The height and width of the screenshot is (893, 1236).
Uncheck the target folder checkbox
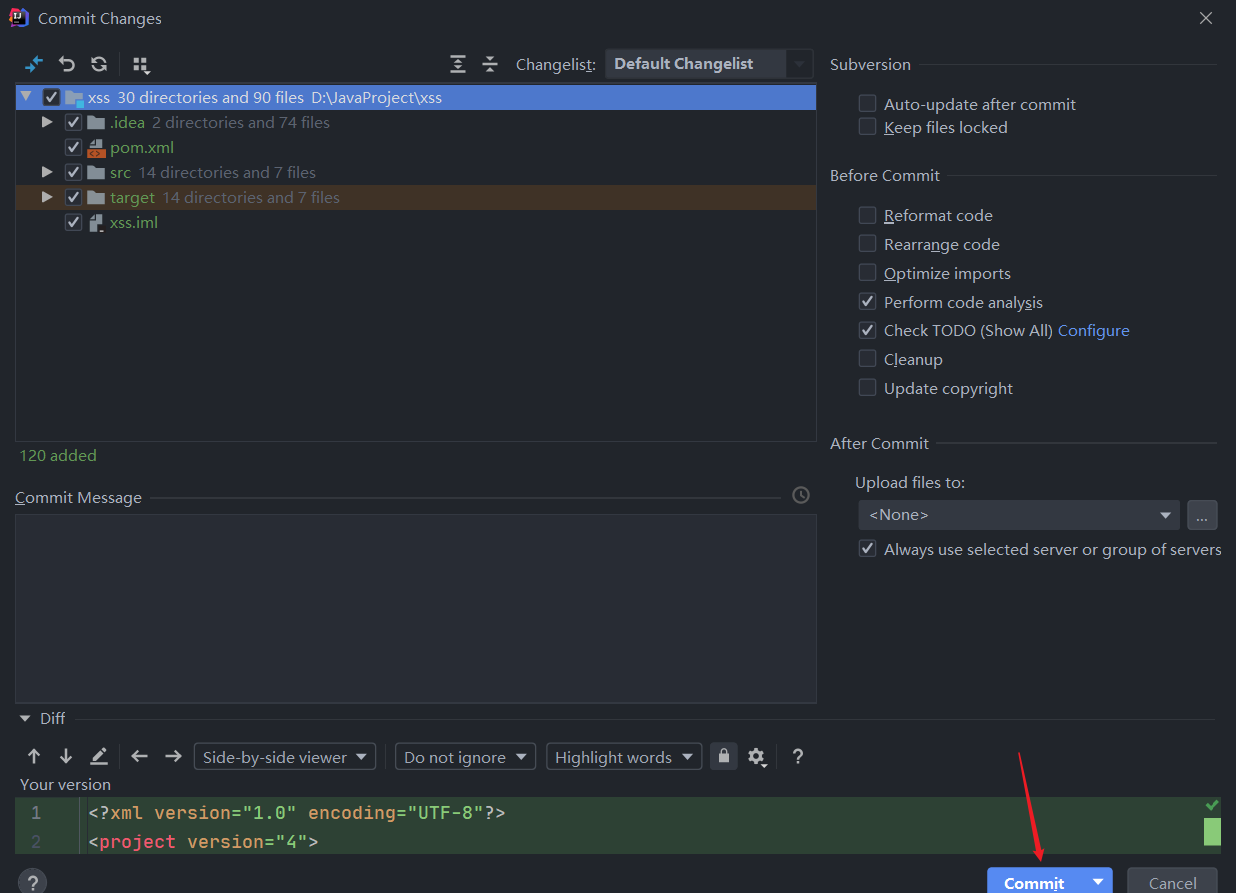click(73, 198)
